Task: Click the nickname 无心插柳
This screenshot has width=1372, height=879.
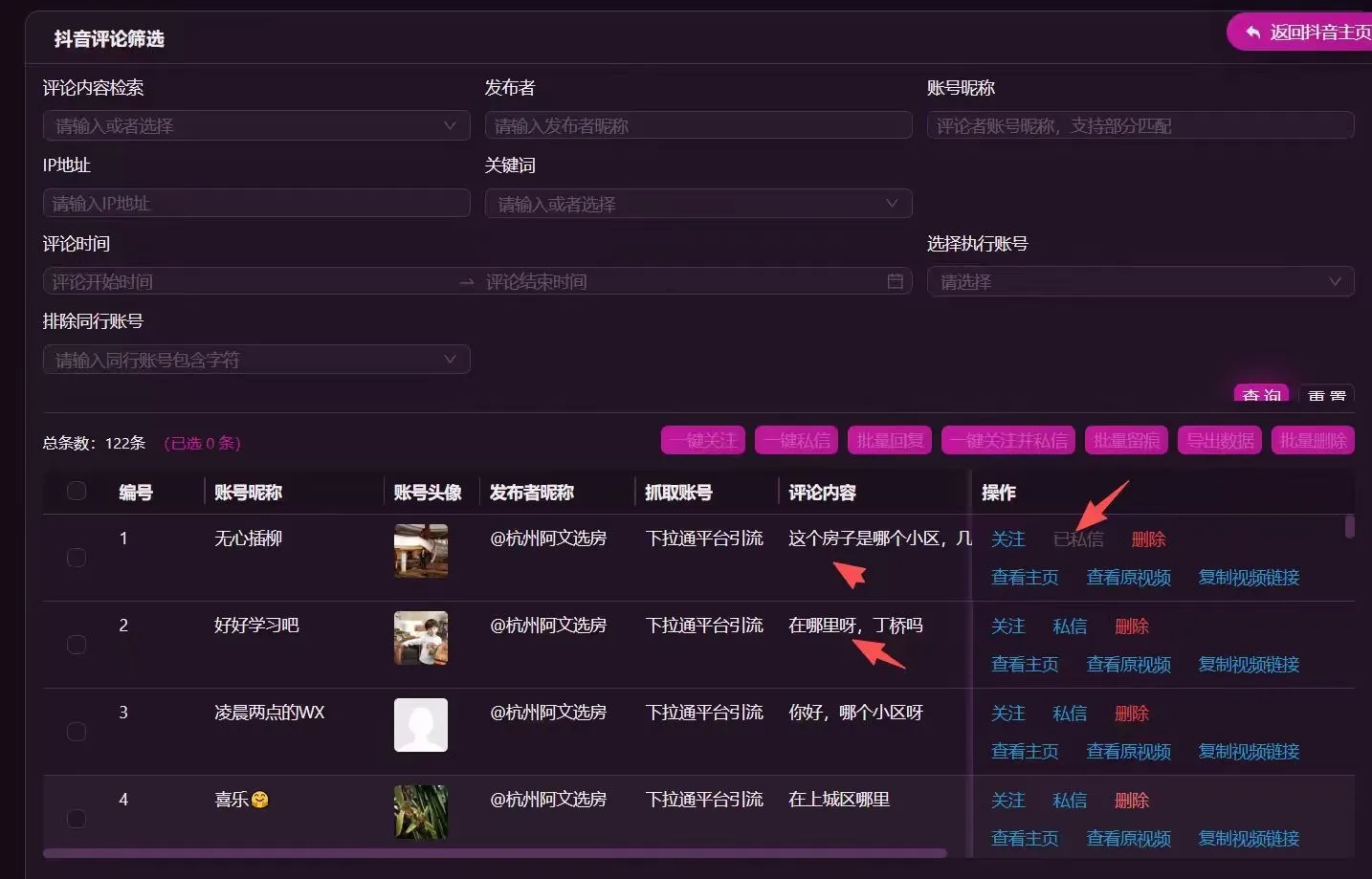Action: point(249,538)
